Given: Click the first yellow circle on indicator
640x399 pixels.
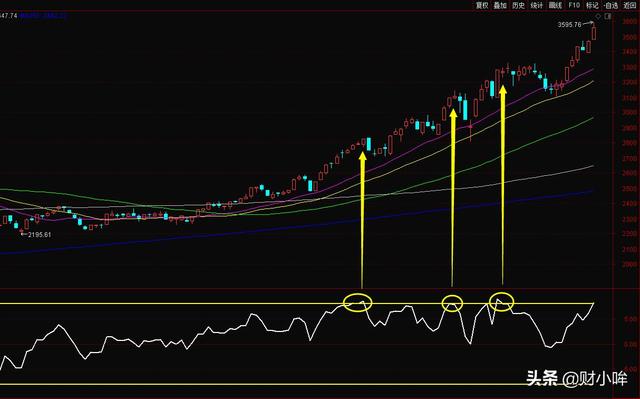Looking at the screenshot, I should (x=358, y=302).
